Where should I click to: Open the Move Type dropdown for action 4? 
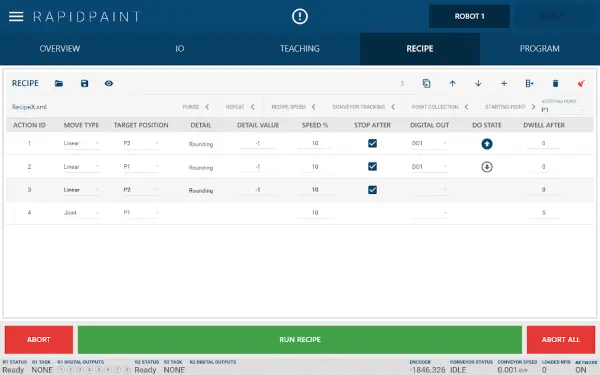coord(81,213)
